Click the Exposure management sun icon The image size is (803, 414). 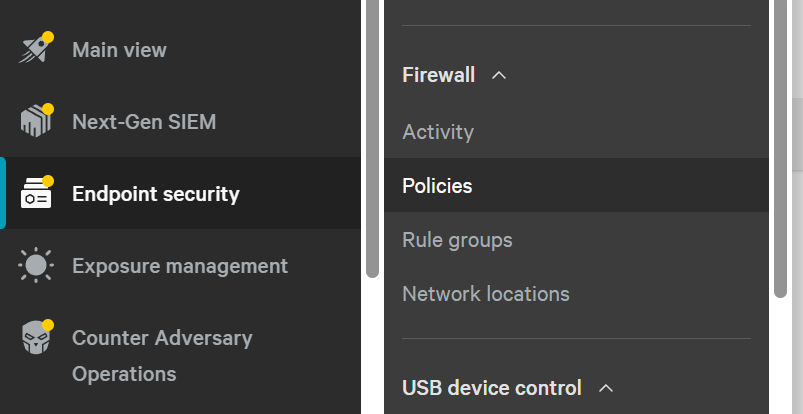36,265
